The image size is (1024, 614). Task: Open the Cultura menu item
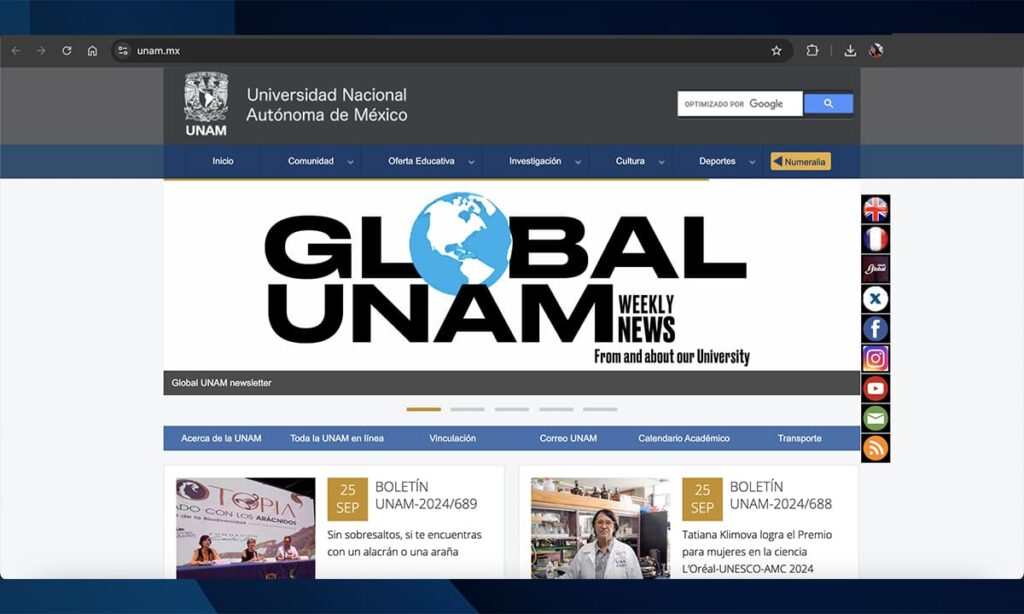click(x=630, y=161)
